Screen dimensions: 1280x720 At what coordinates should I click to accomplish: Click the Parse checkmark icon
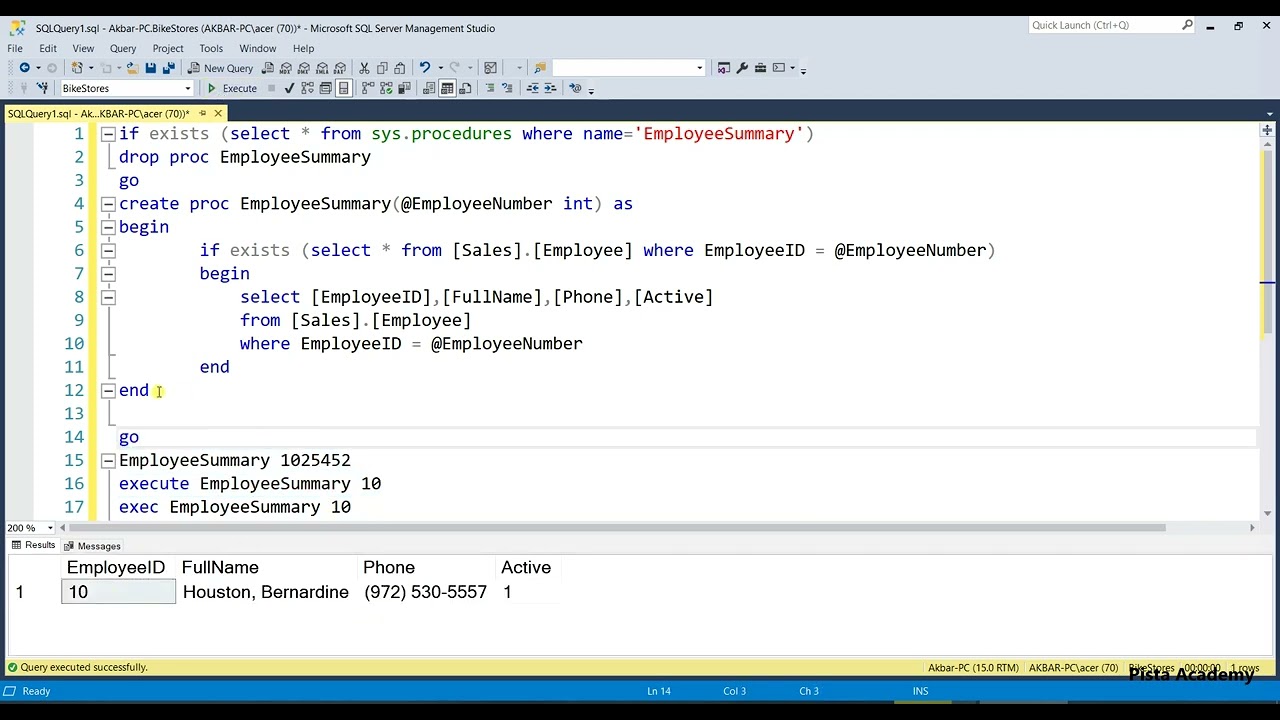289,88
